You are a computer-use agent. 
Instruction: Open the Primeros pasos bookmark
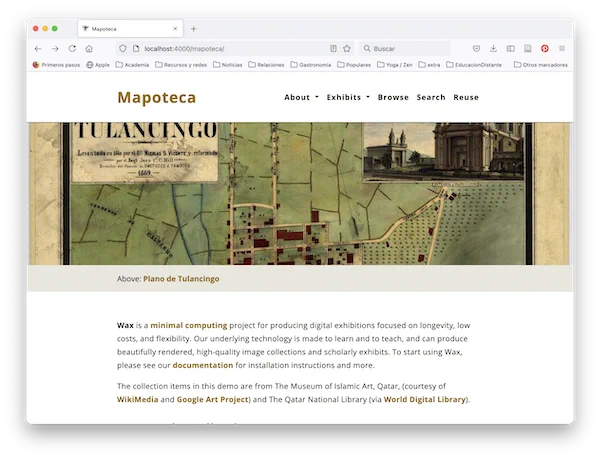coord(56,65)
